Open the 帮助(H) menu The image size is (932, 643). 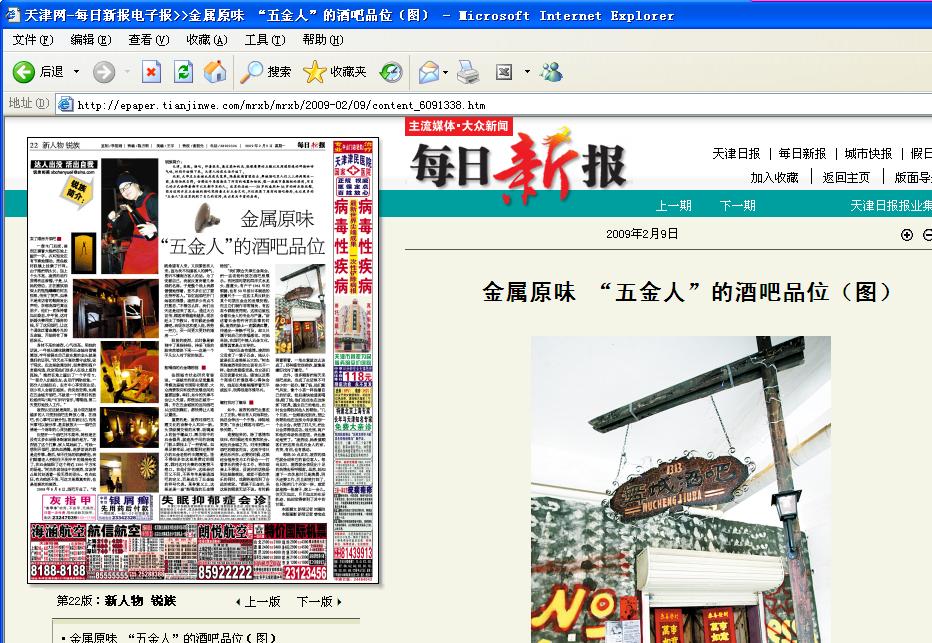coord(323,40)
